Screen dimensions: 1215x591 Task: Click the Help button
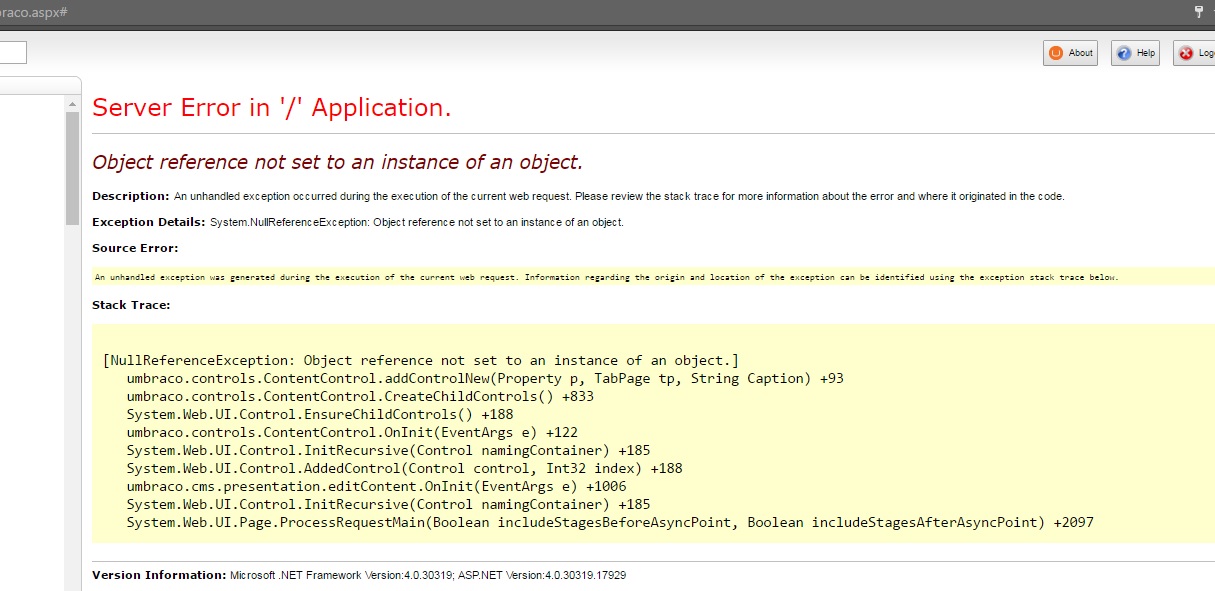tap(1135, 53)
